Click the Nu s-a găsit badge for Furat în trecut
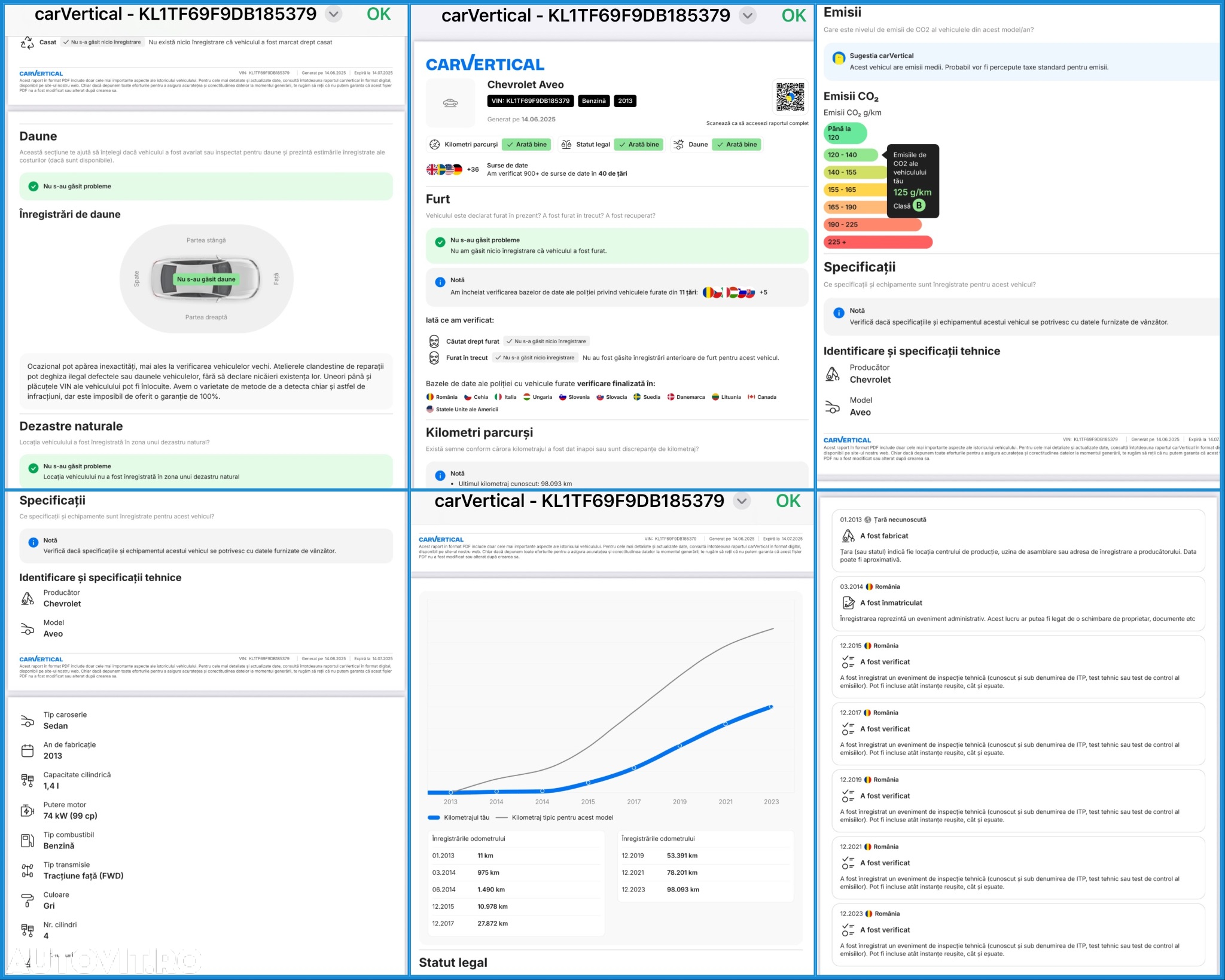The image size is (1225, 980). [535, 358]
